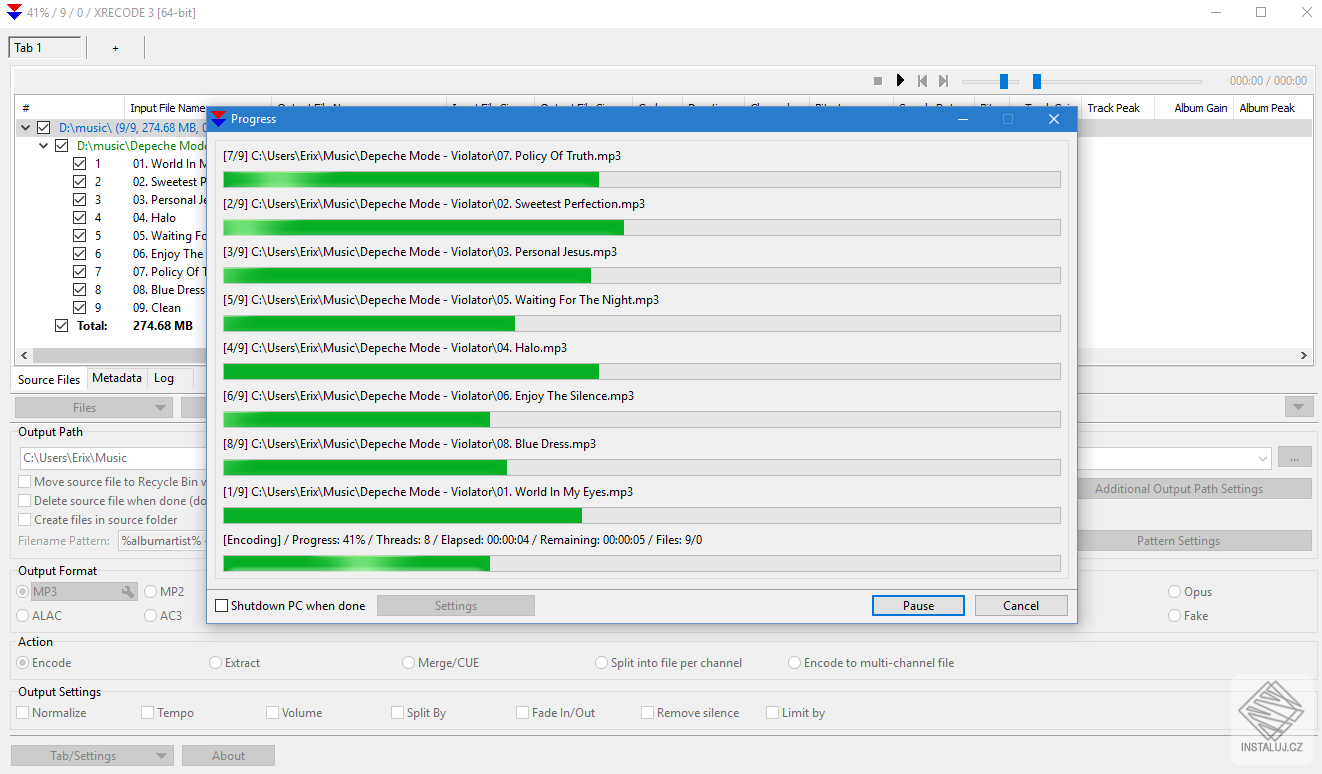Switch to Tab 1
This screenshot has height=774, width=1322.
click(44, 48)
